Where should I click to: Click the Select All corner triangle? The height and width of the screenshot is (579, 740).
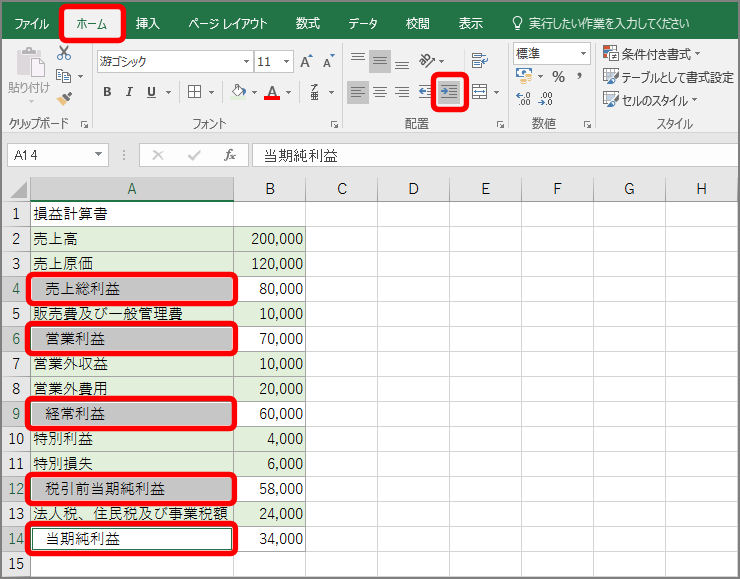pyautogui.click(x=19, y=190)
